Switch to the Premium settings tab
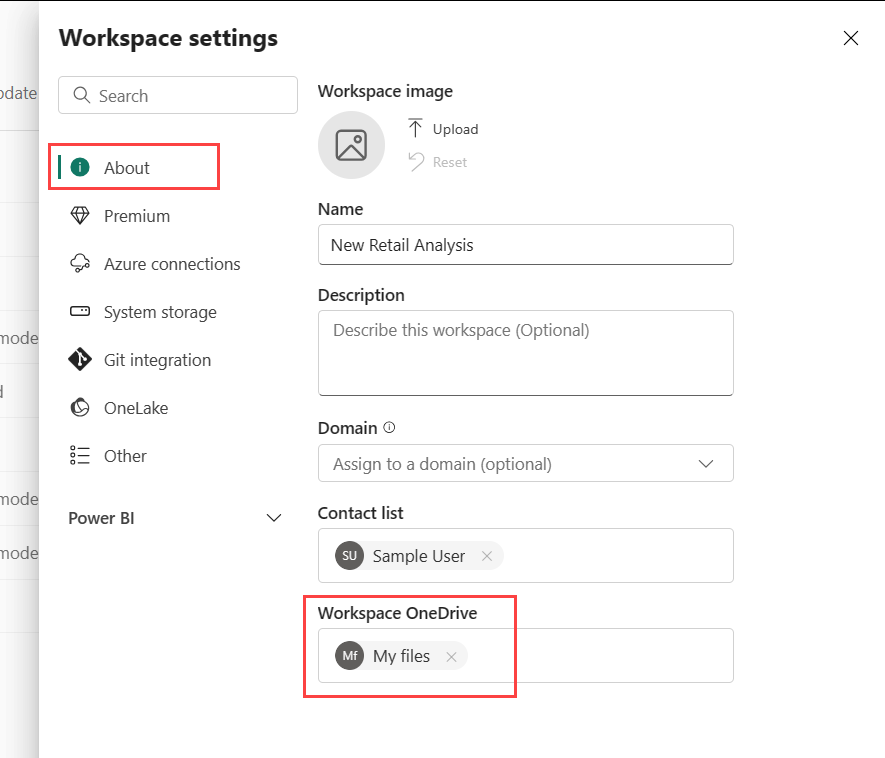This screenshot has height=758, width=885. click(x=137, y=216)
